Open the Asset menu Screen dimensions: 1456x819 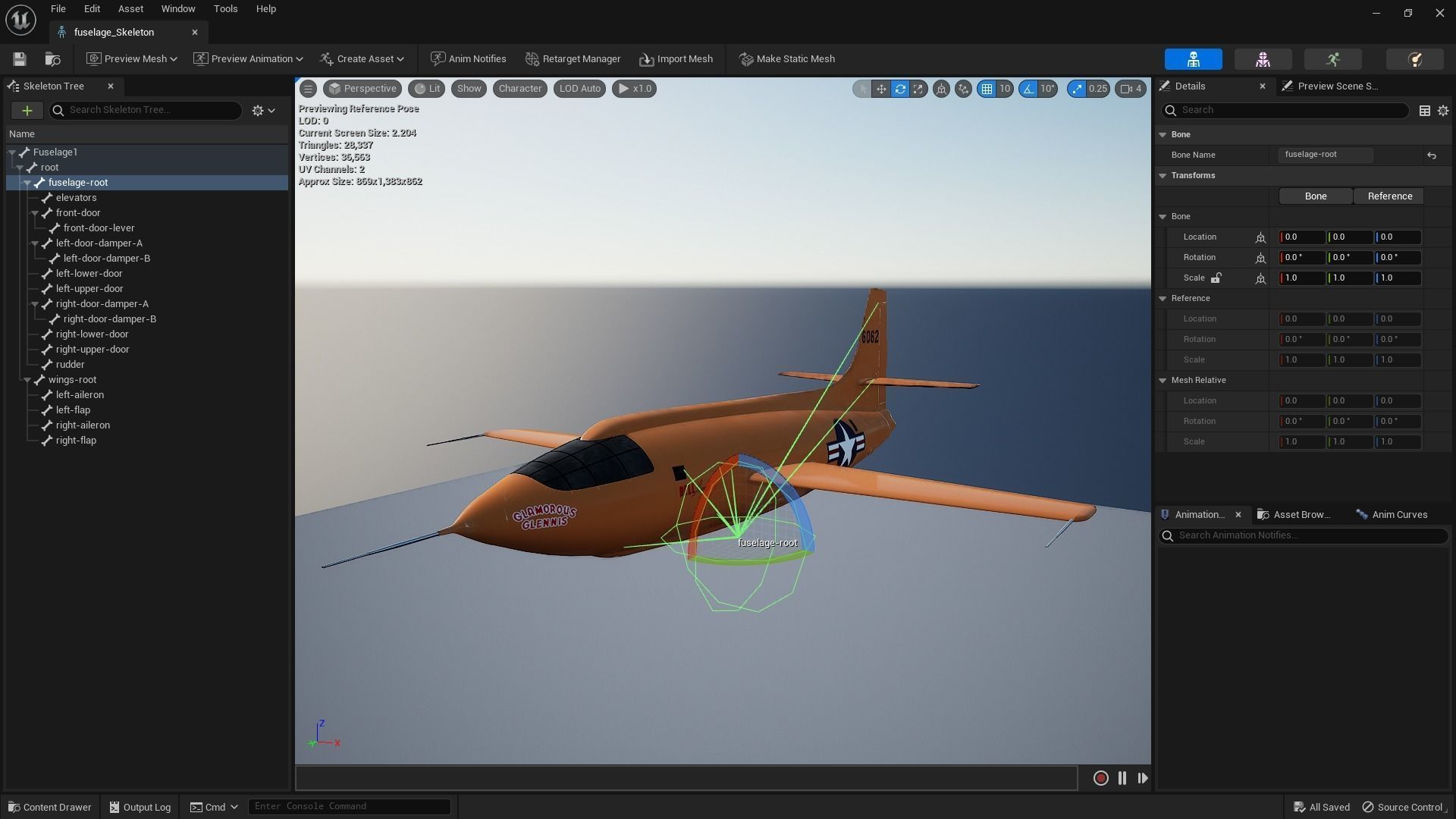coord(130,9)
